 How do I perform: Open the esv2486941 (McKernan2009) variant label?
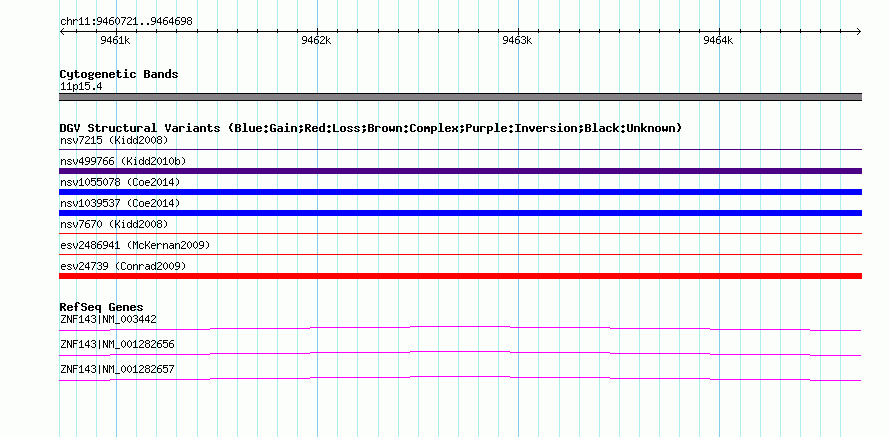[135, 245]
